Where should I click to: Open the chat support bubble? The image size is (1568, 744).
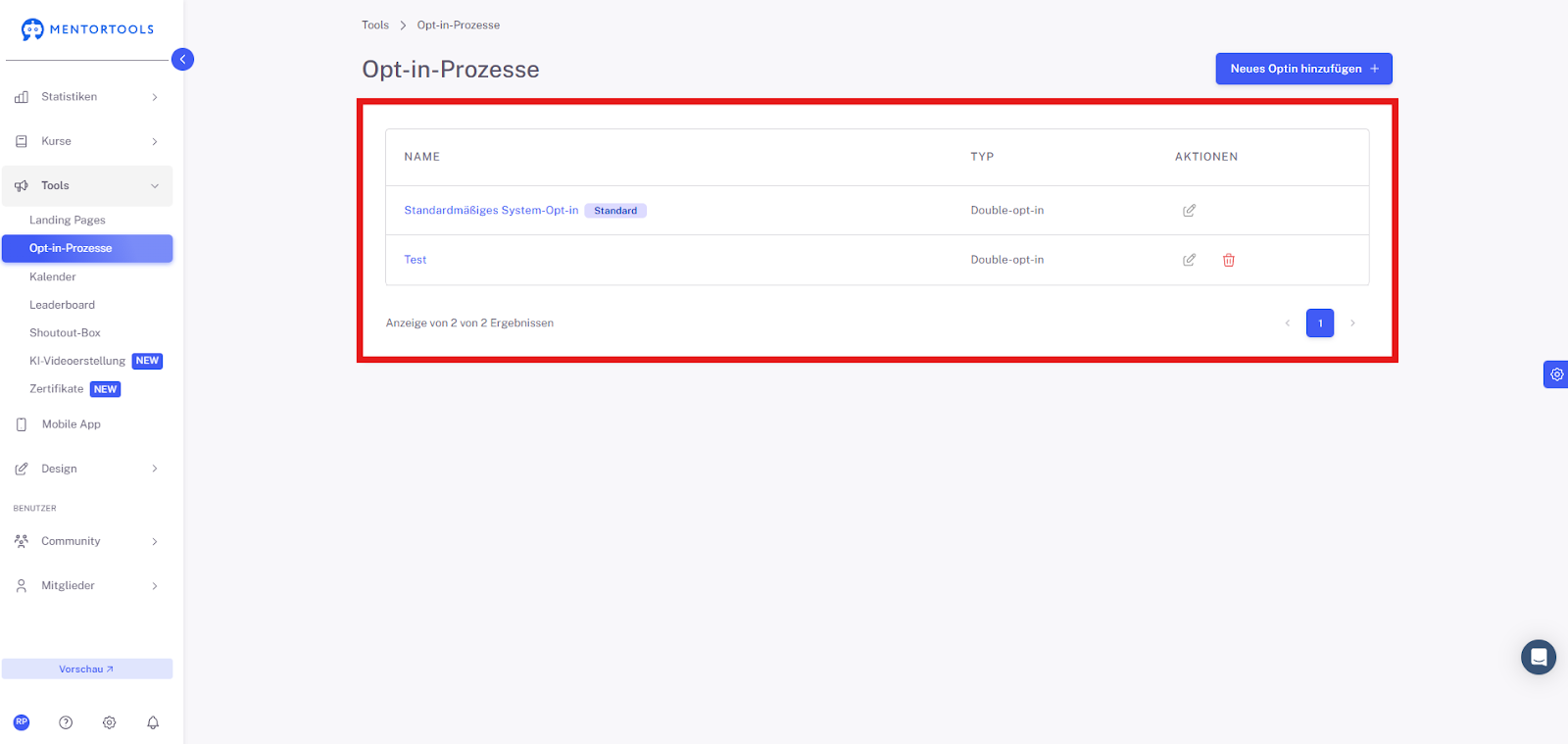tap(1539, 657)
